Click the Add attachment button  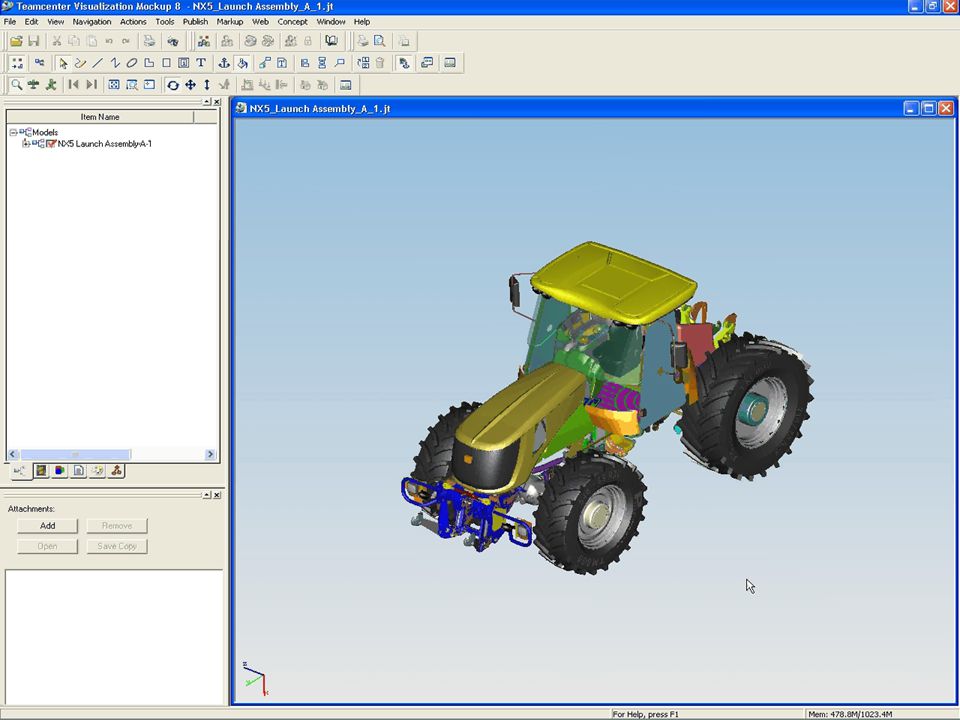(x=48, y=526)
